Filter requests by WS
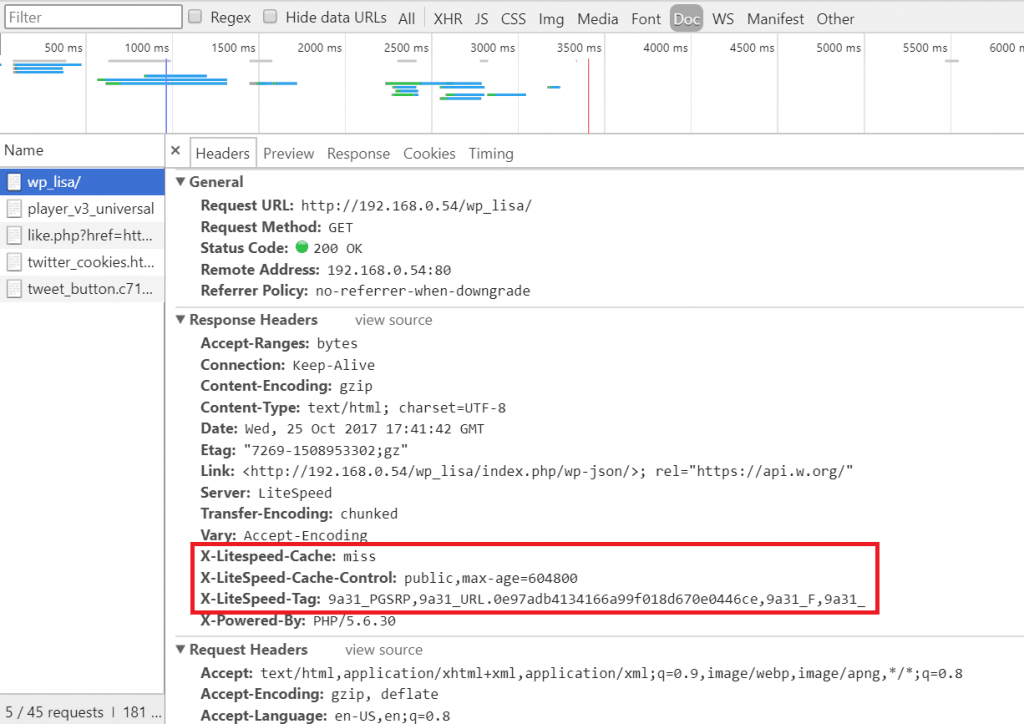 tap(723, 19)
